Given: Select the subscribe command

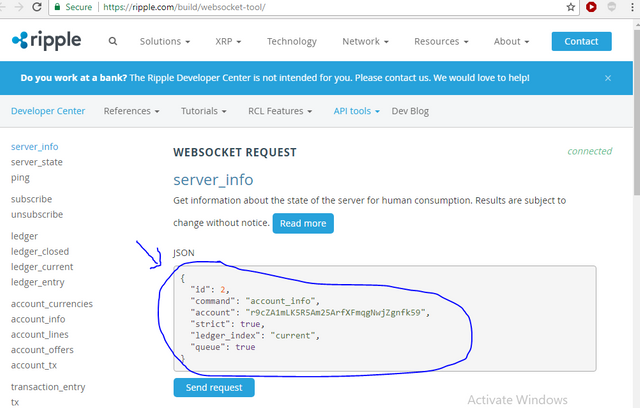Looking at the screenshot, I should tap(31, 199).
